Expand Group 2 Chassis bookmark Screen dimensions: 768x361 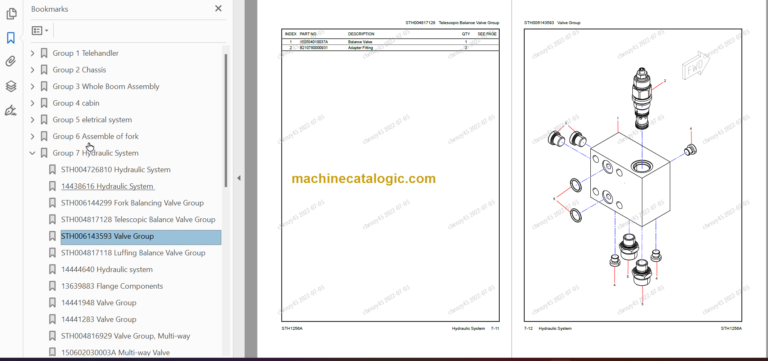pos(32,70)
